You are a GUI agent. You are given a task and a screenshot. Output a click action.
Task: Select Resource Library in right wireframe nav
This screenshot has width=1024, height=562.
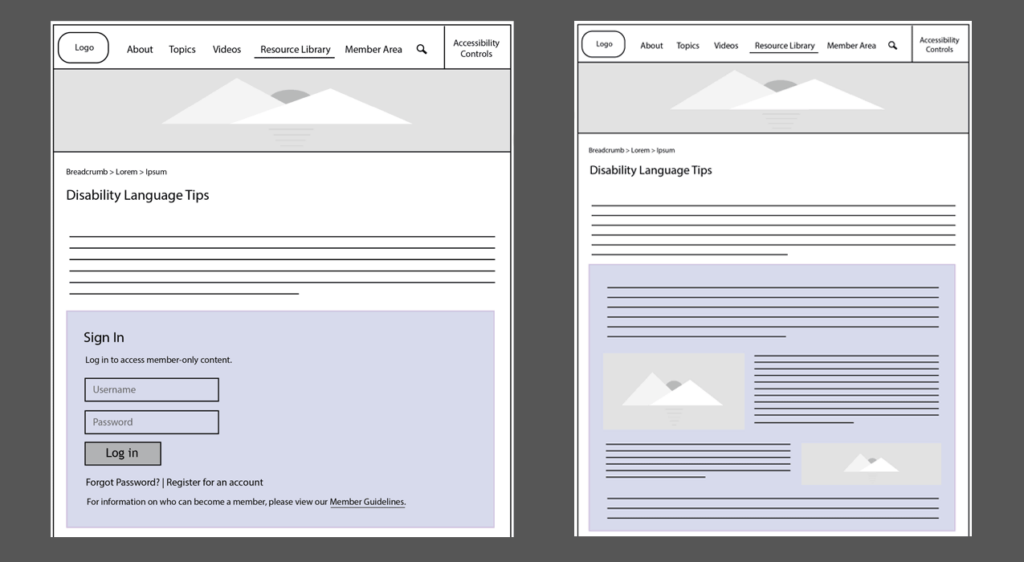point(784,46)
